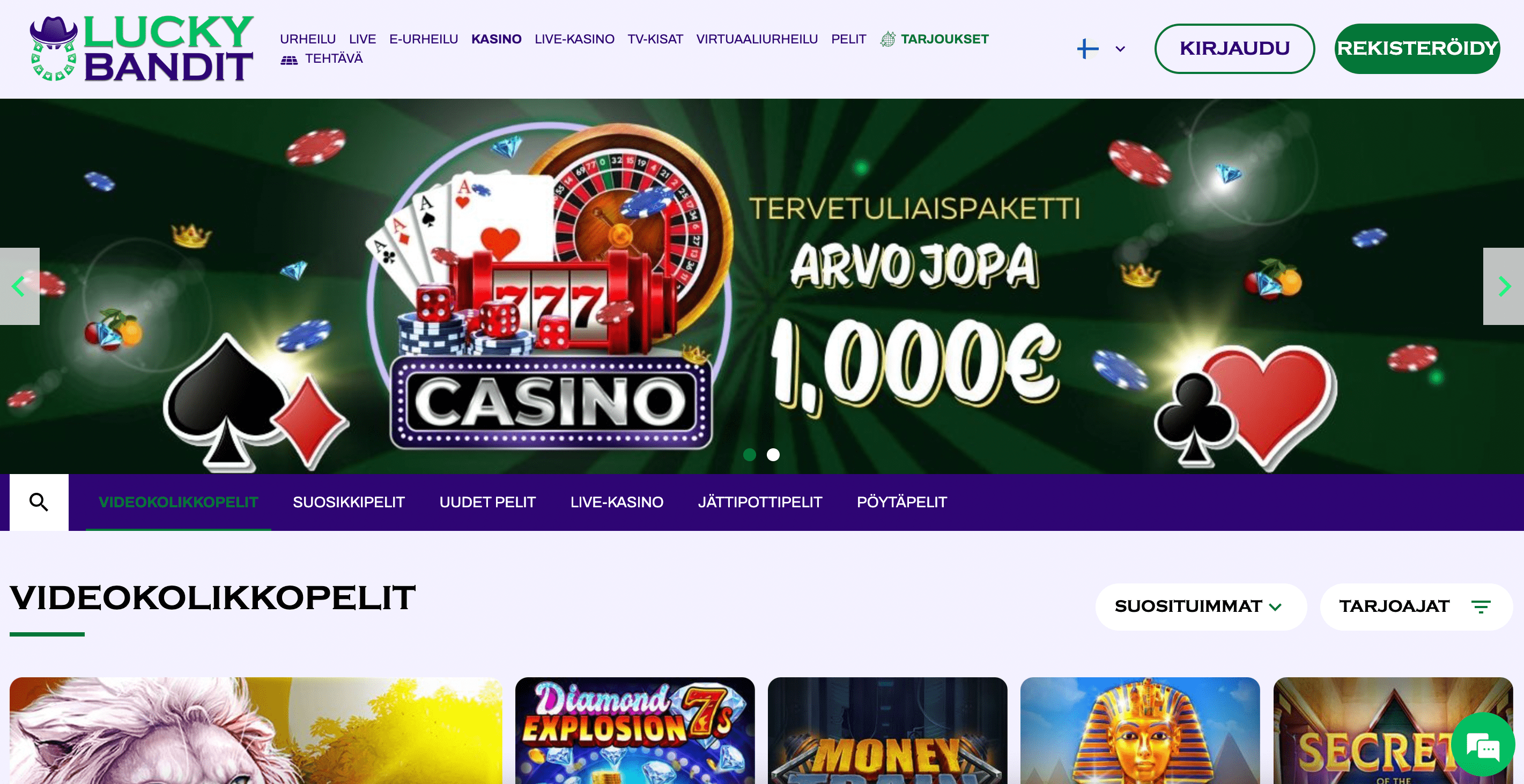
Task: Advance to next banner slide arrow
Action: click(1503, 286)
